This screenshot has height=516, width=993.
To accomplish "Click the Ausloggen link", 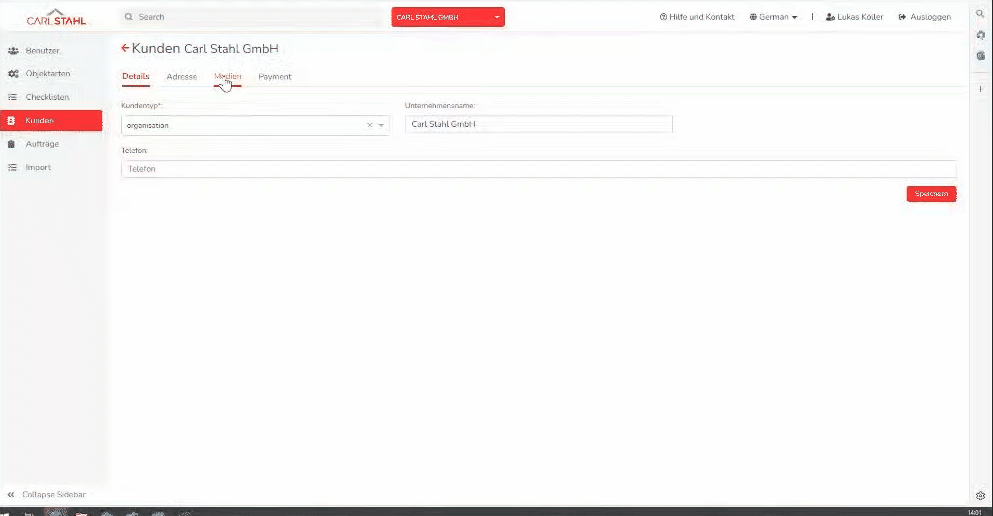I will pyautogui.click(x=925, y=17).
